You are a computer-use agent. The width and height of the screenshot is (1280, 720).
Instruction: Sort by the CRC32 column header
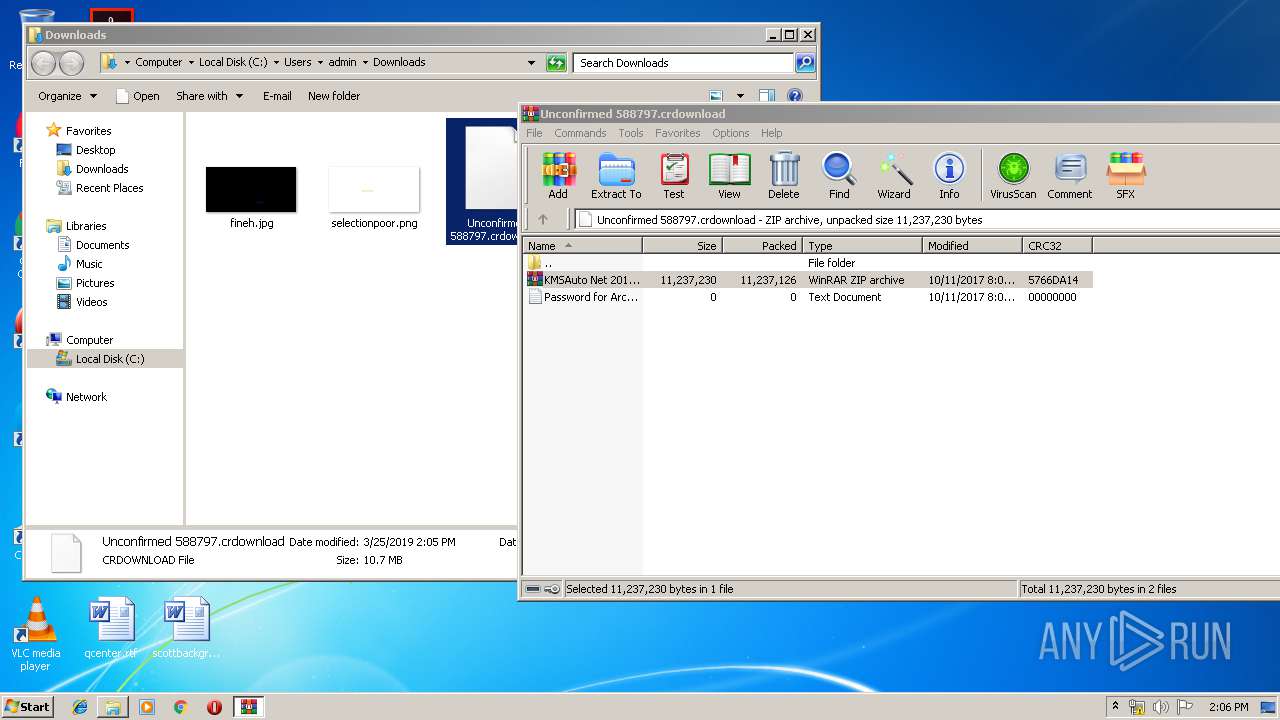click(1057, 246)
